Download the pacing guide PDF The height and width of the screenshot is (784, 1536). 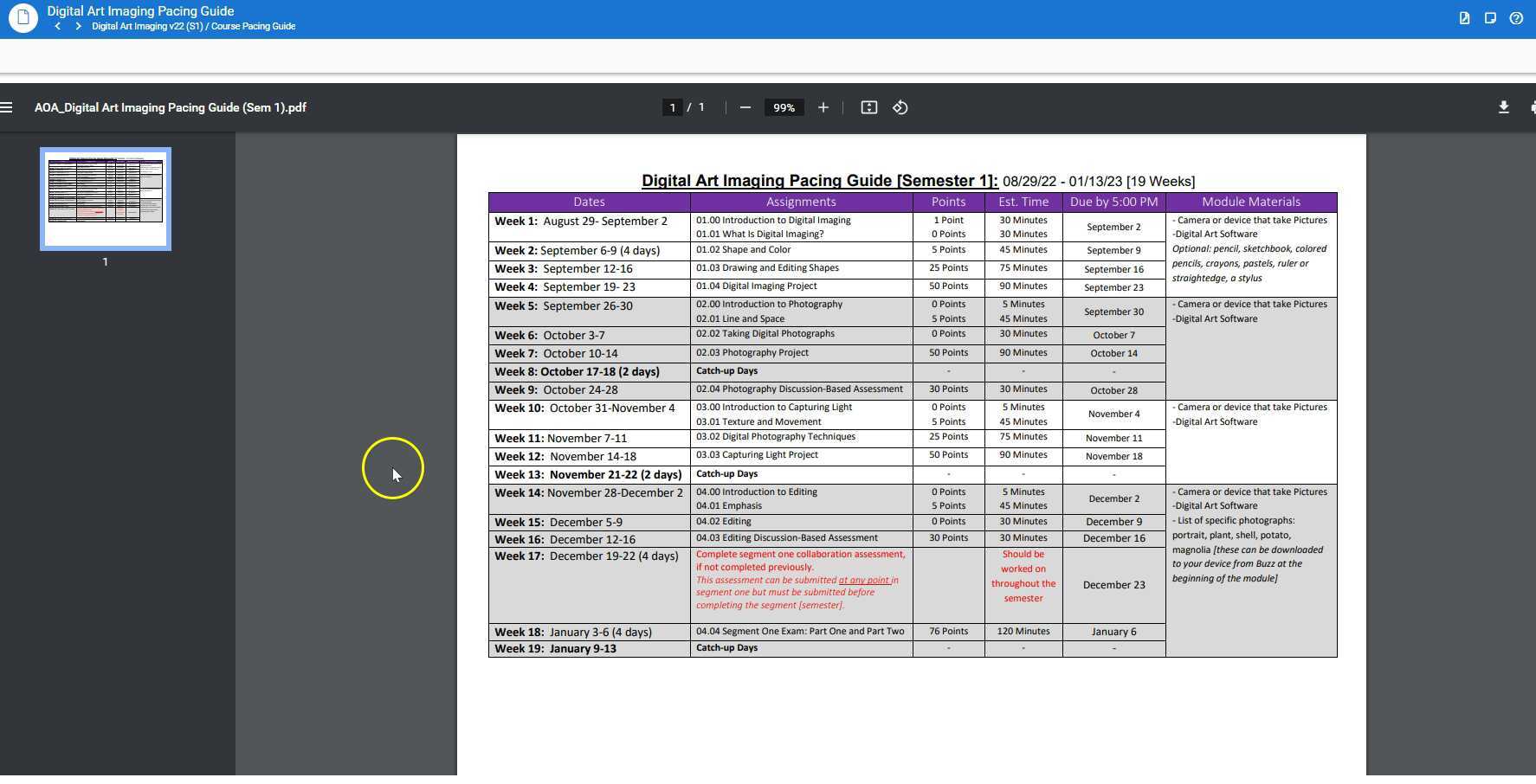(x=1503, y=107)
